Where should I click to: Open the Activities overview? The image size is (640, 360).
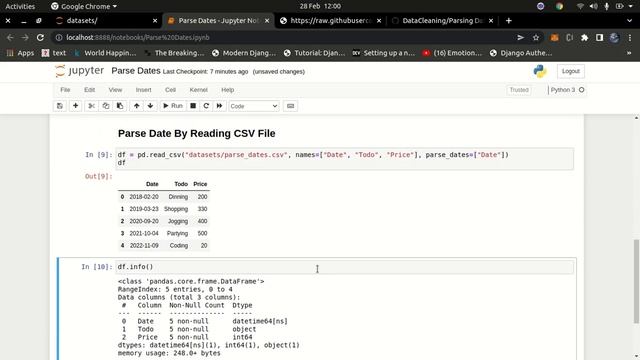click(20, 6)
